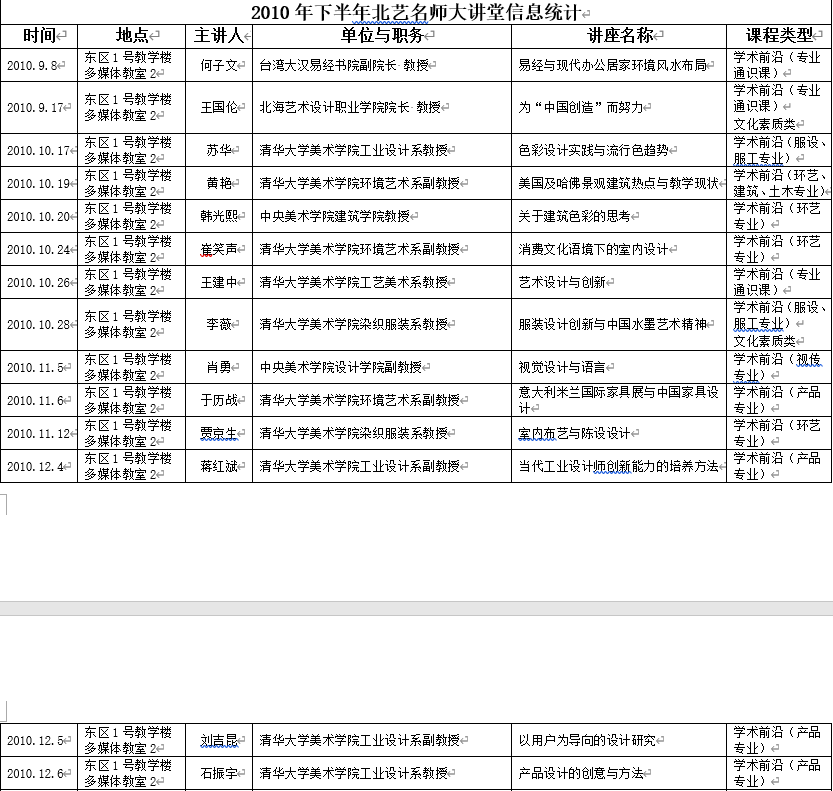Select the '时间' column header cell
The image size is (833, 791).
click(x=39, y=36)
